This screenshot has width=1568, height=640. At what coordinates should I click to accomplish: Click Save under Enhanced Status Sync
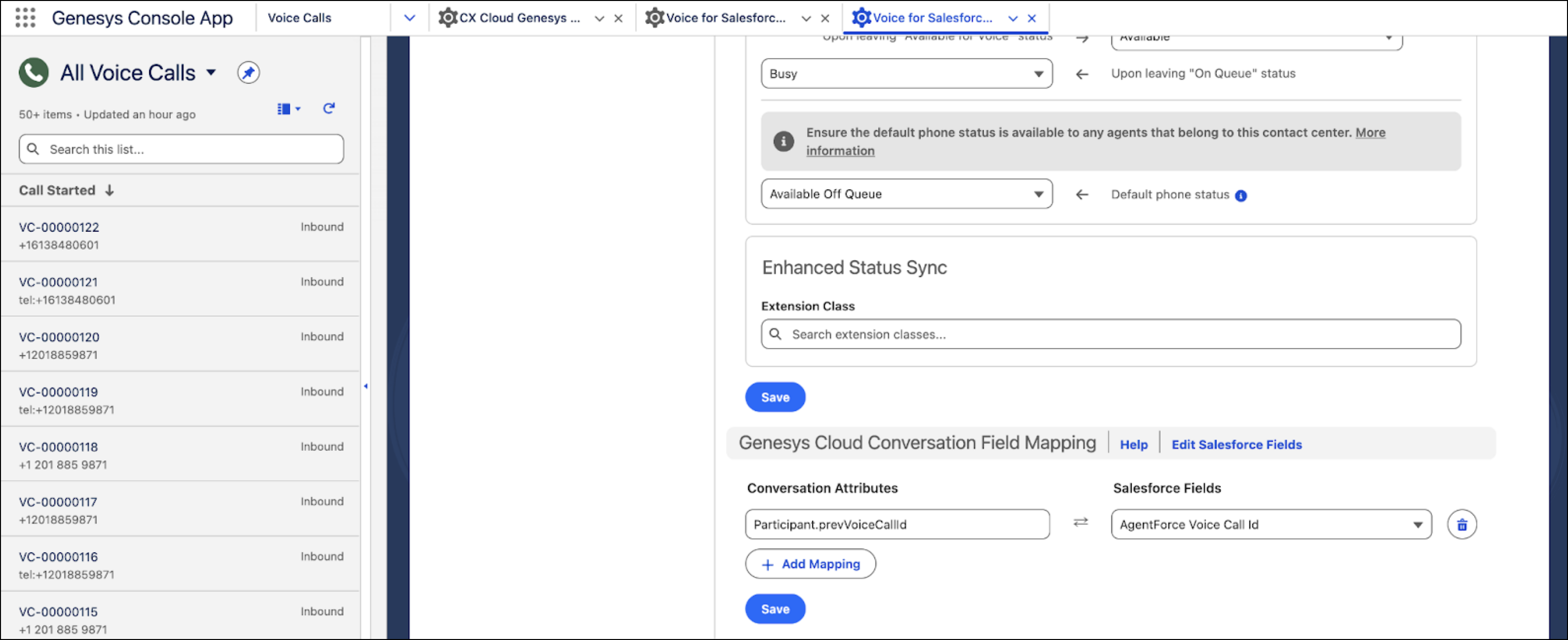(x=775, y=397)
